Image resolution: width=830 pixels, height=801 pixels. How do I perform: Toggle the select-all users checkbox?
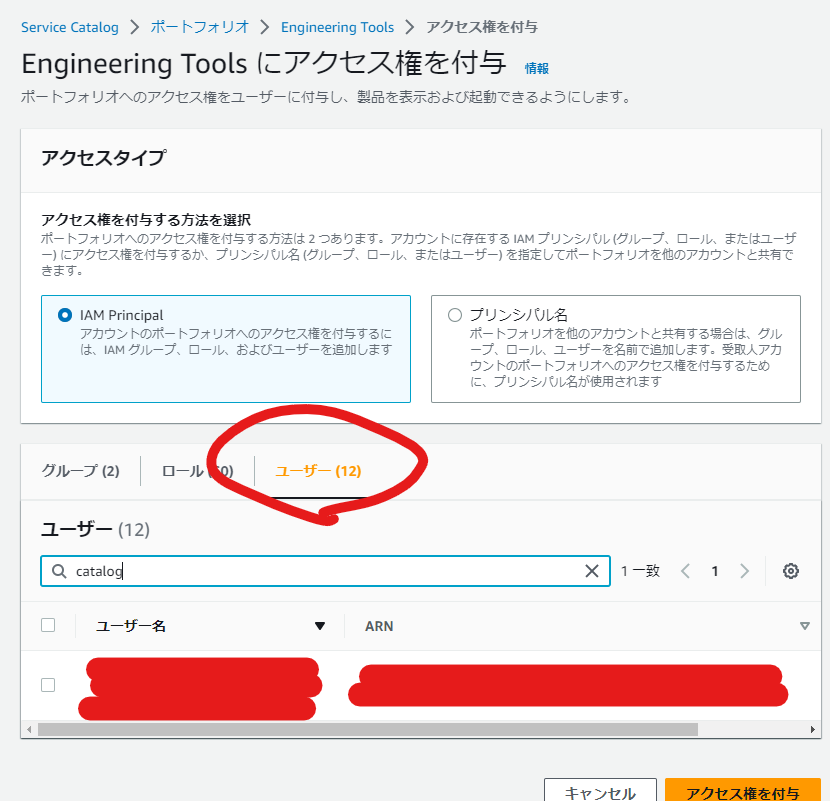(x=48, y=625)
